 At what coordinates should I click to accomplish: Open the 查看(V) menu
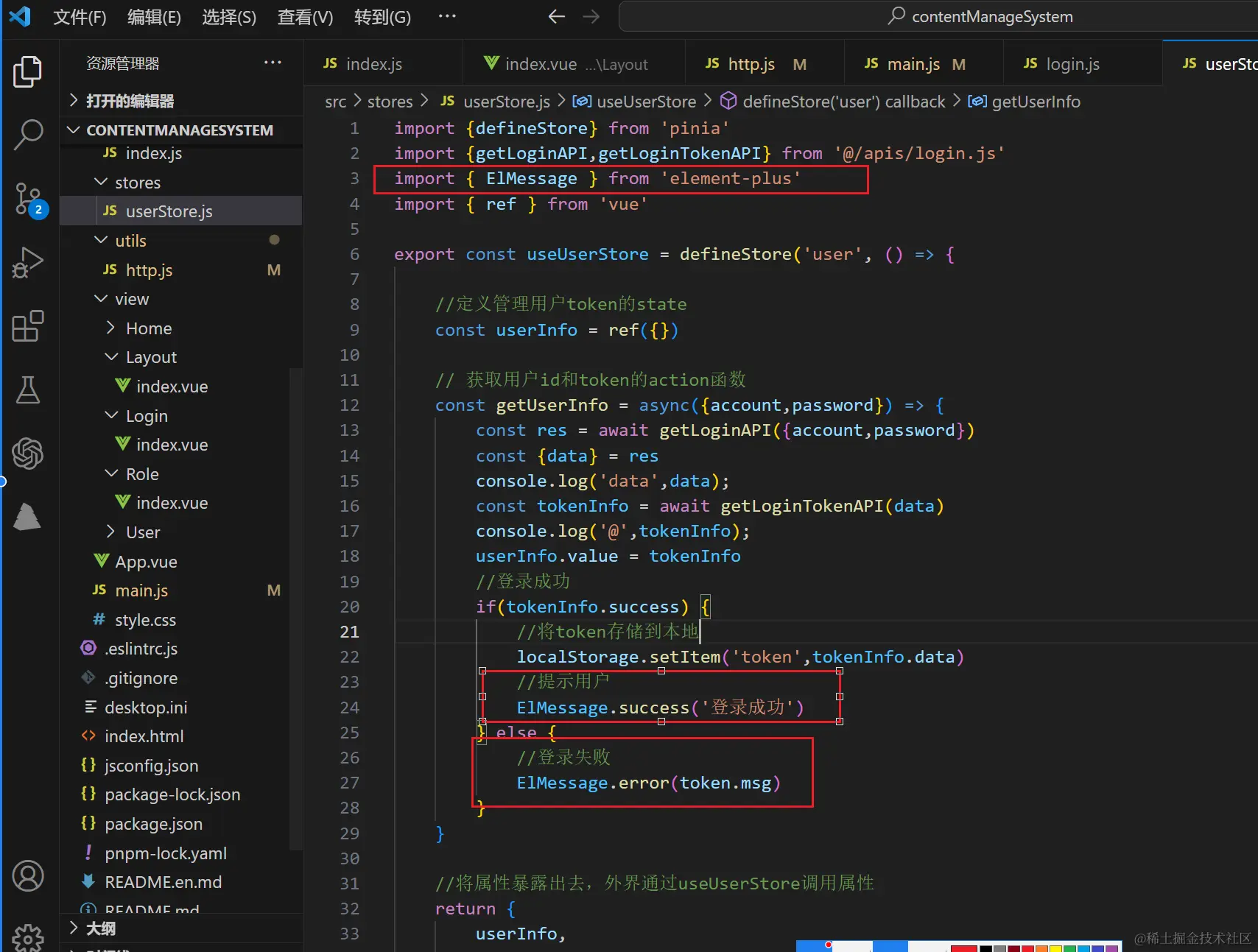(305, 17)
